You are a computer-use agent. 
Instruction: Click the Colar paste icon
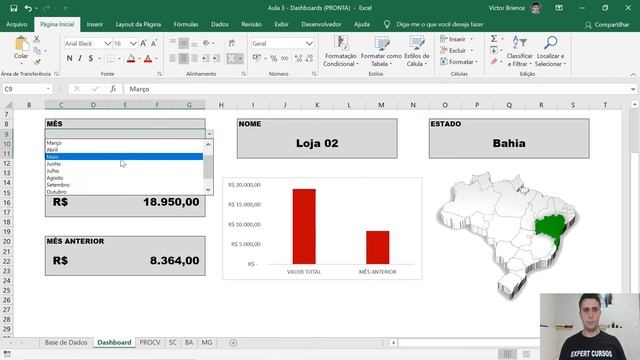pyautogui.click(x=21, y=44)
